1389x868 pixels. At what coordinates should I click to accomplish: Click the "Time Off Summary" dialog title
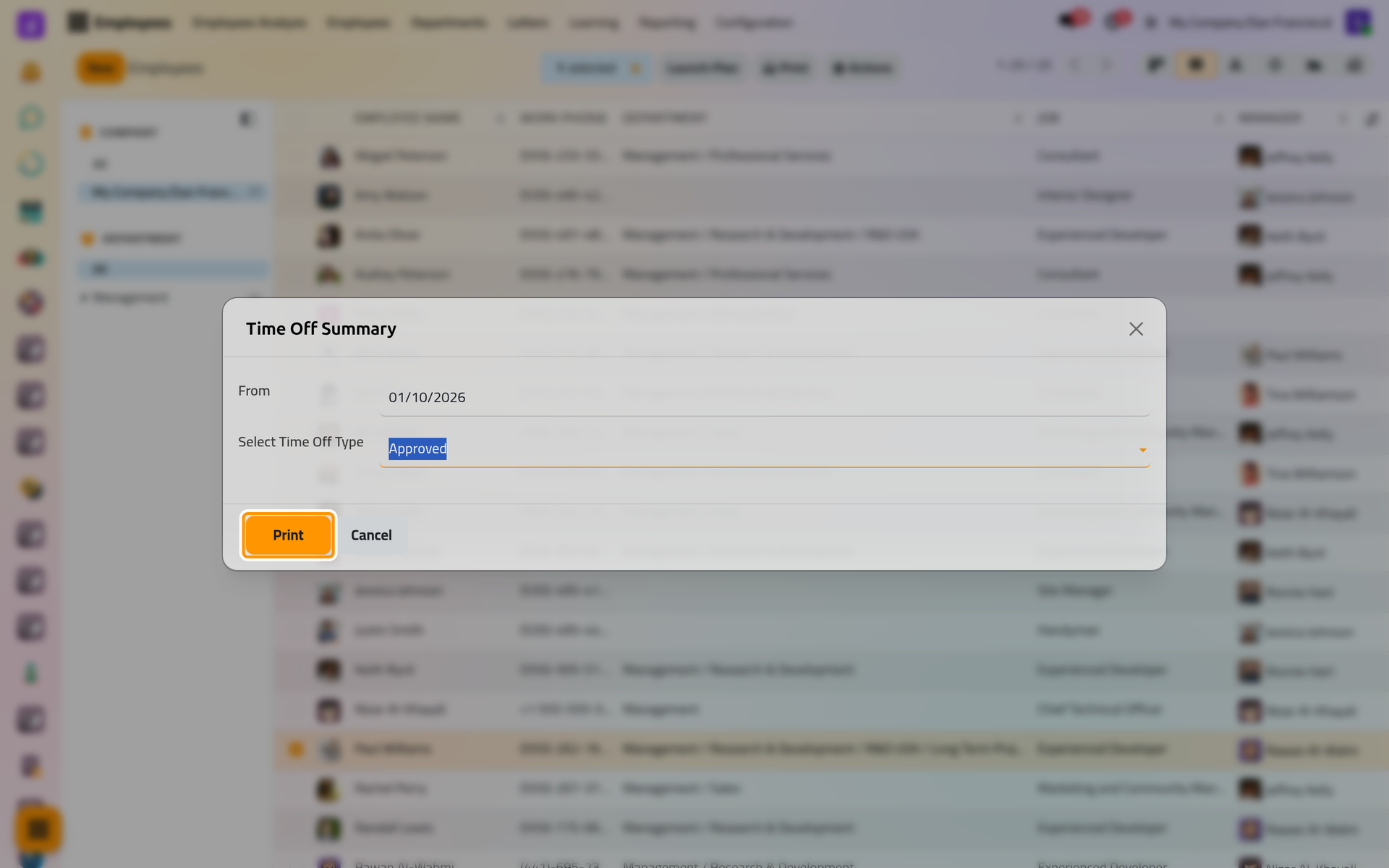click(x=321, y=329)
